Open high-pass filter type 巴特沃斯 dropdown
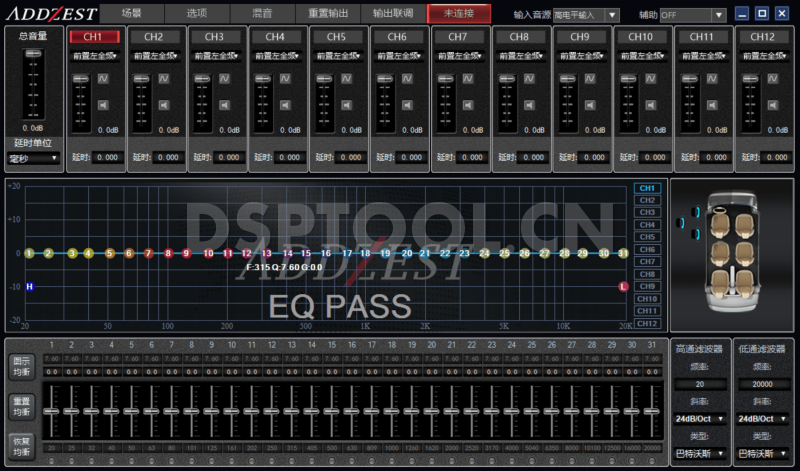Viewport: 800px width, 471px height. pyautogui.click(x=699, y=453)
